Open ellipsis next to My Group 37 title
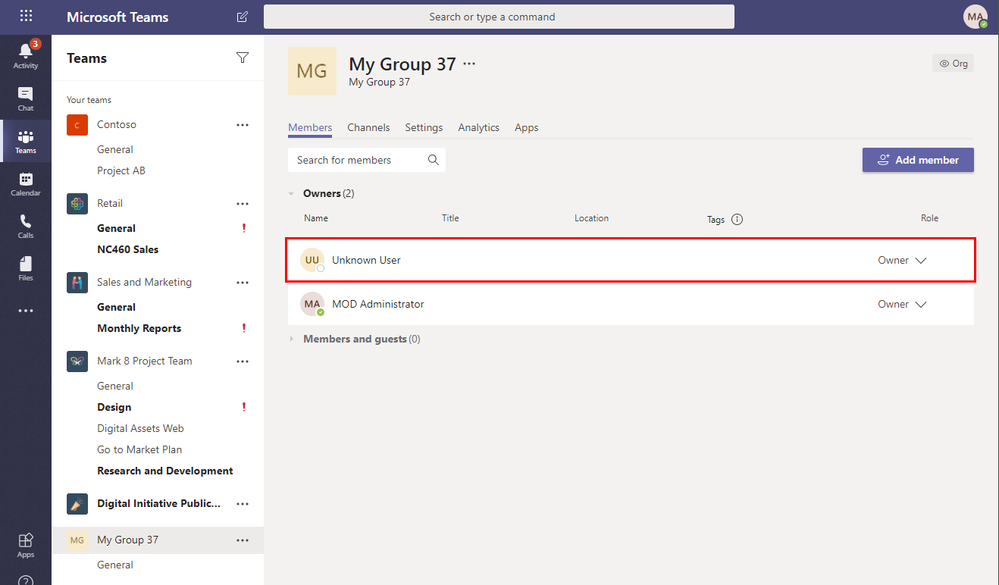This screenshot has height=585, width=999. point(469,64)
